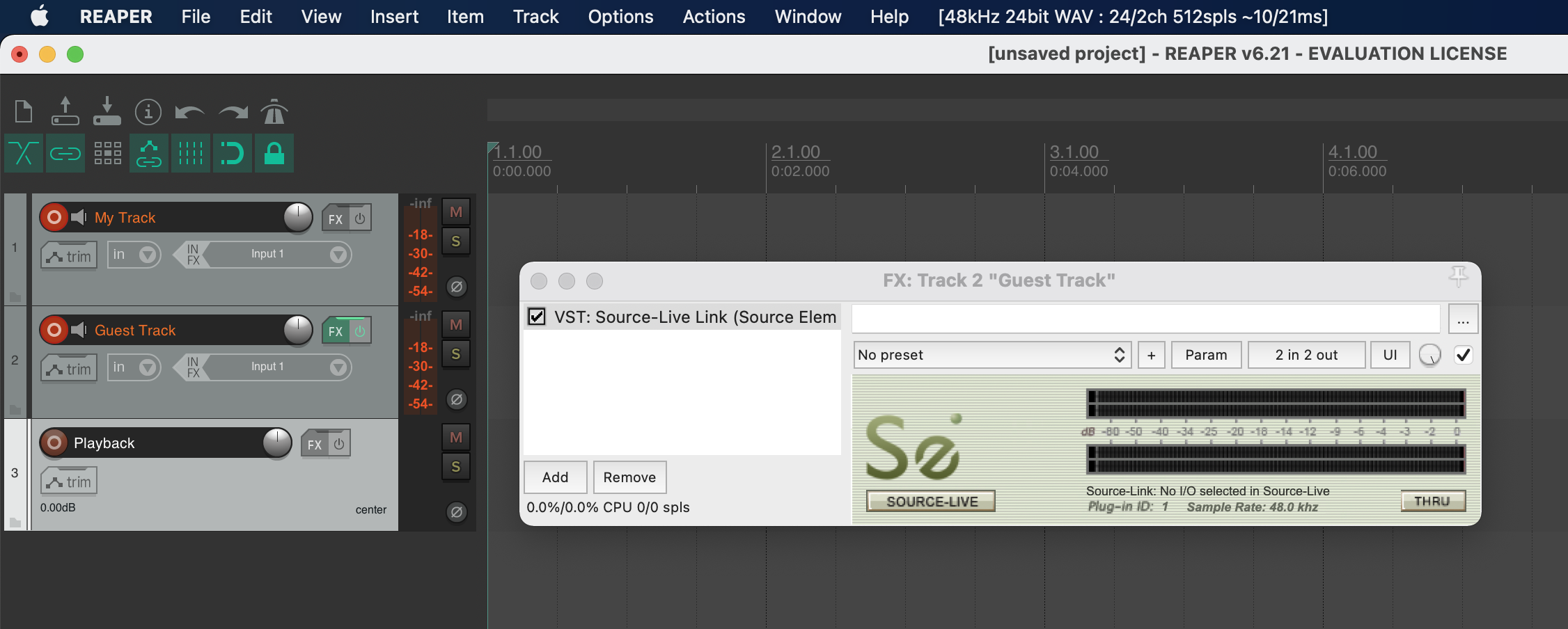1568x629 pixels.
Task: Toggle the Metronome icon
Action: click(x=274, y=111)
